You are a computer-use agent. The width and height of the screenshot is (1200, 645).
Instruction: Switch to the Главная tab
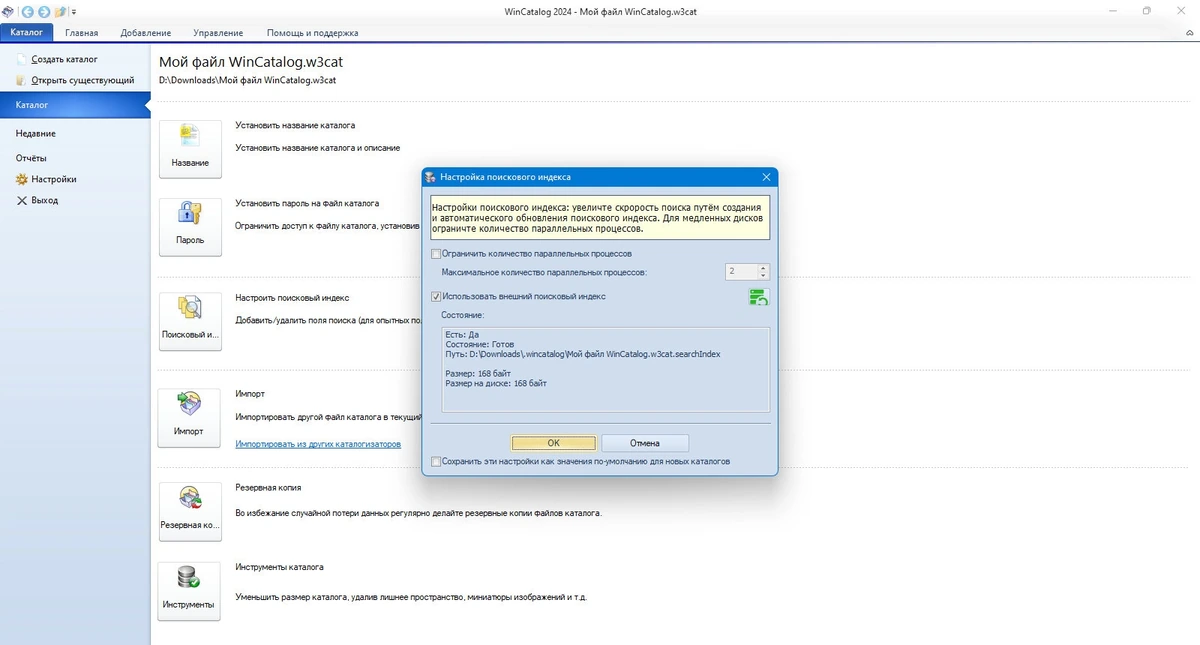(81, 32)
